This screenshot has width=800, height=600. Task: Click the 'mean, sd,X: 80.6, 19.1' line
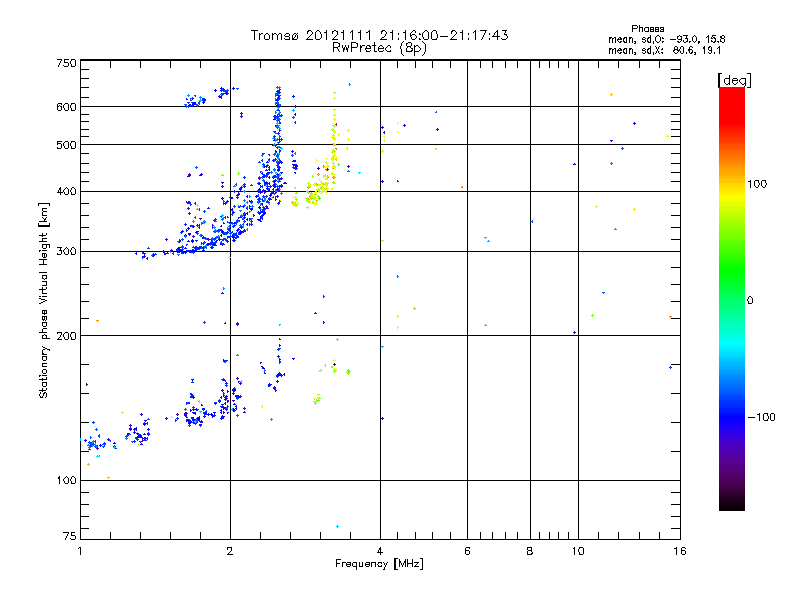click(x=664, y=50)
